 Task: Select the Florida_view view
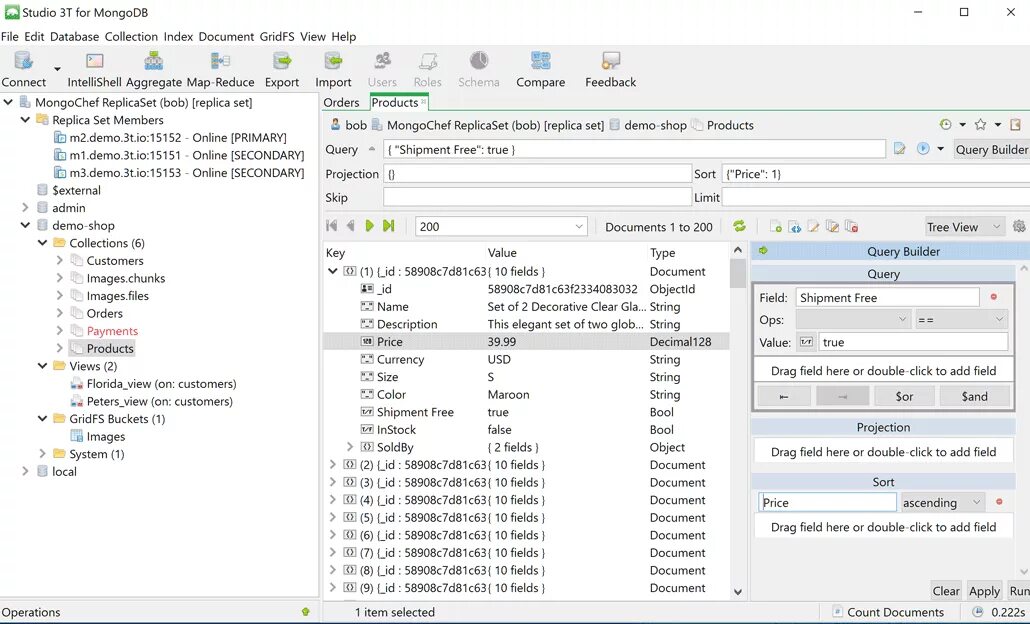click(162, 384)
